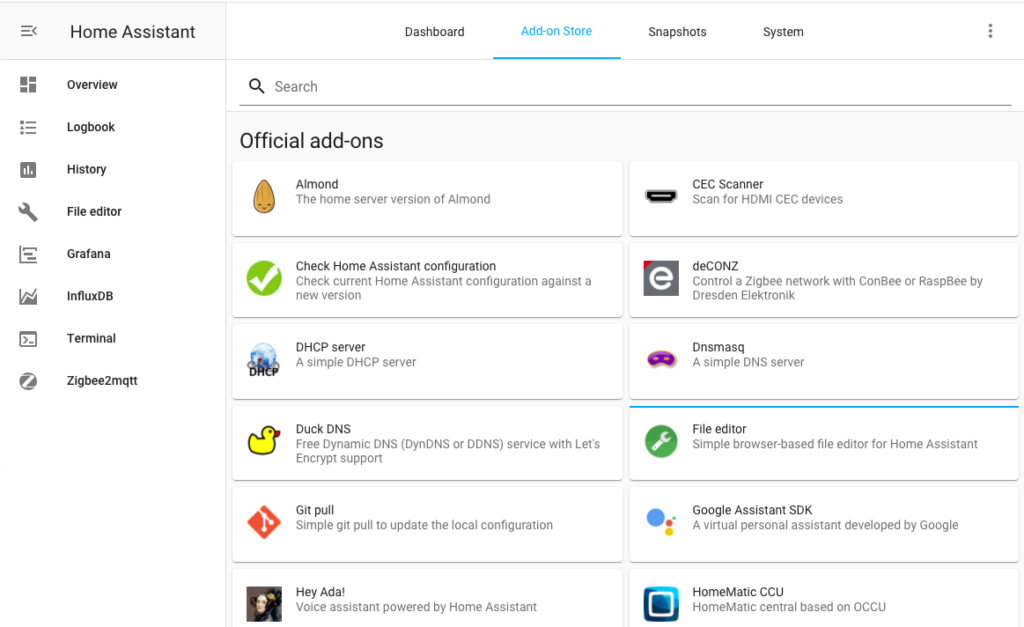The width and height of the screenshot is (1024, 627).
Task: Click "A simple DHCP server" description
Action: [356, 362]
